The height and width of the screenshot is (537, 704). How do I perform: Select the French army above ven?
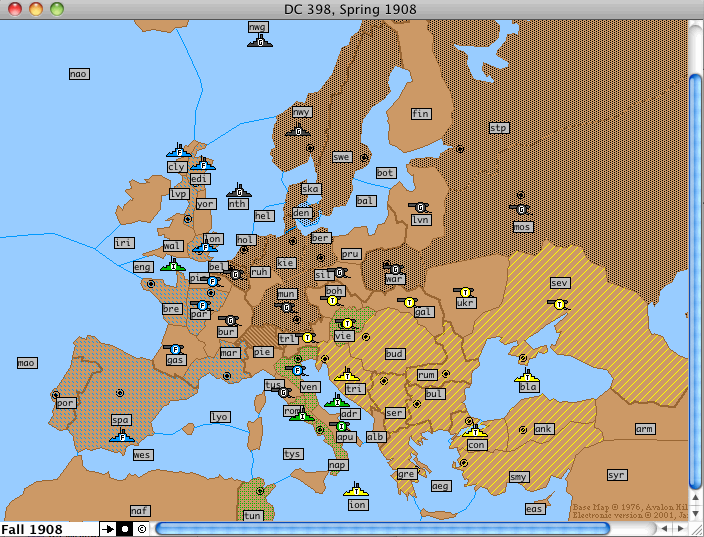[x=296, y=370]
